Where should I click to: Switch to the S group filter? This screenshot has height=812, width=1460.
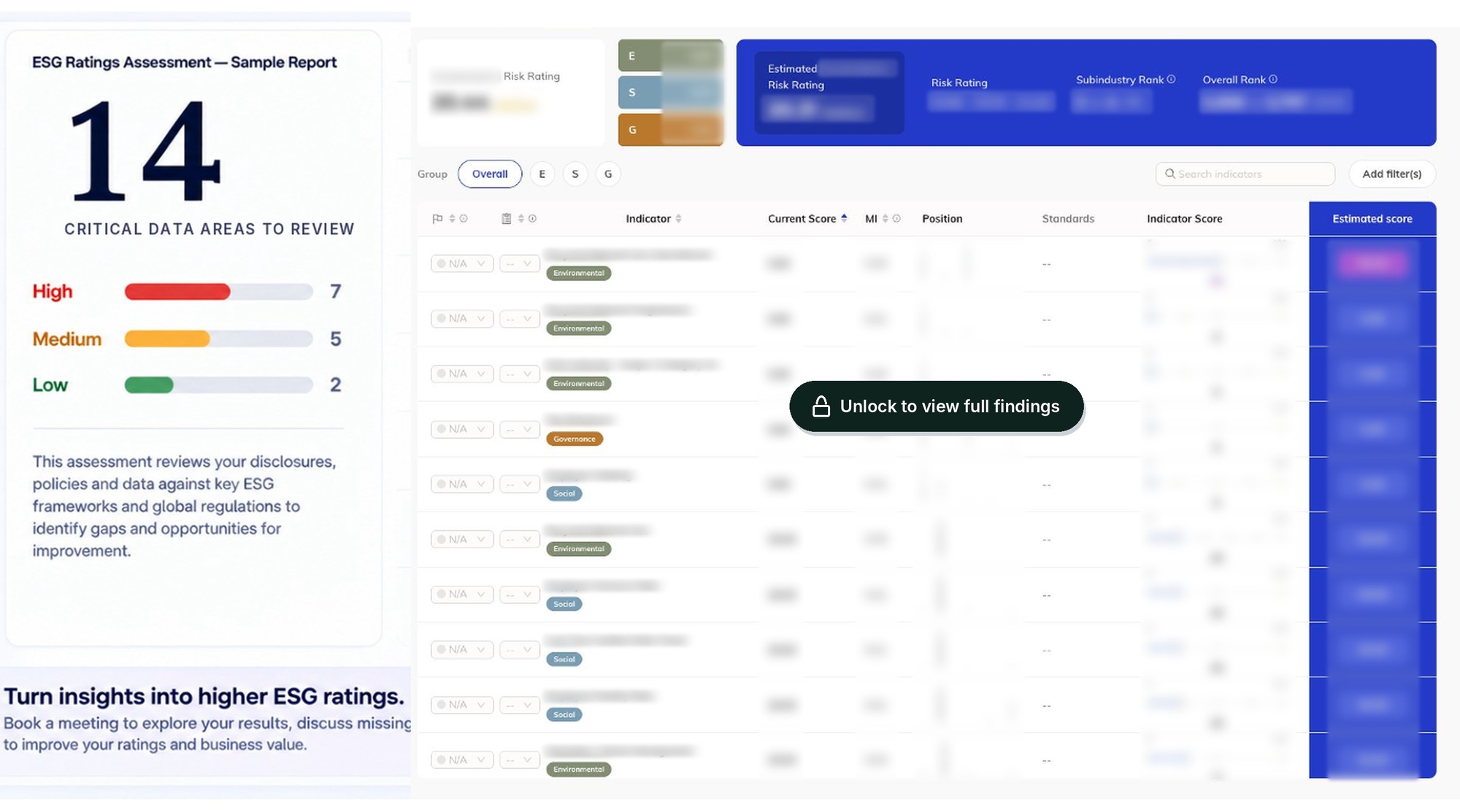pyautogui.click(x=575, y=174)
